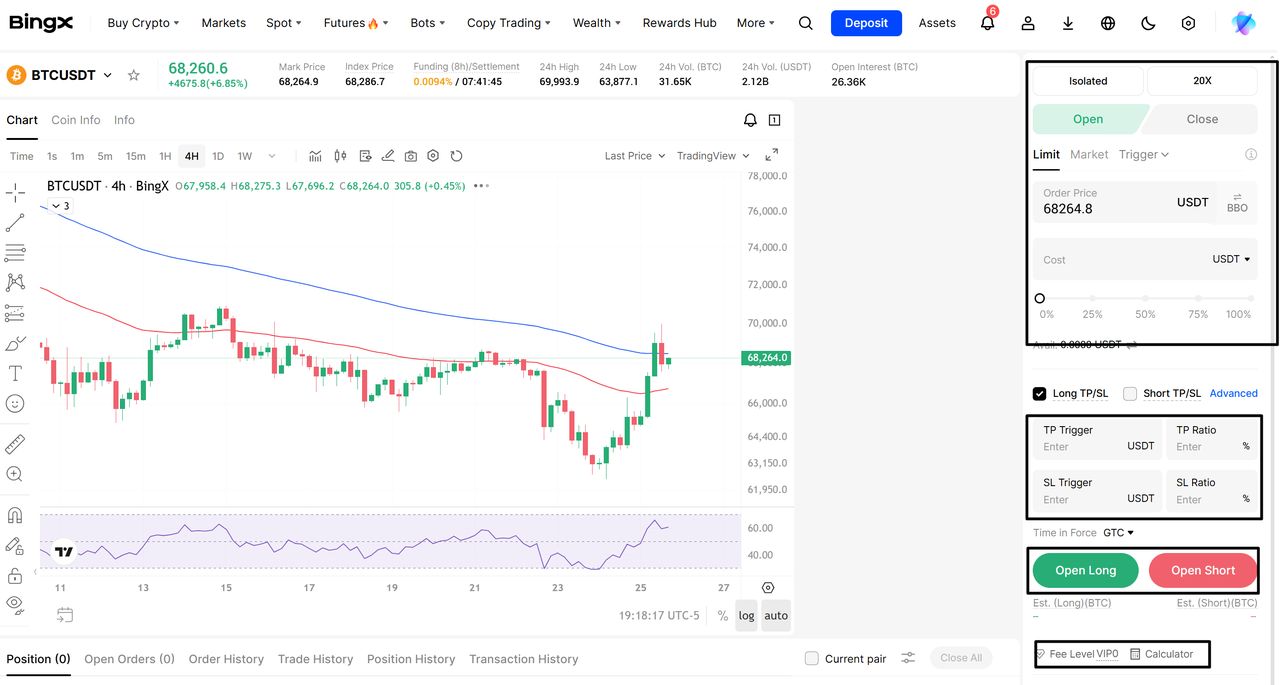Take a chart snapshot with camera icon

point(411,156)
